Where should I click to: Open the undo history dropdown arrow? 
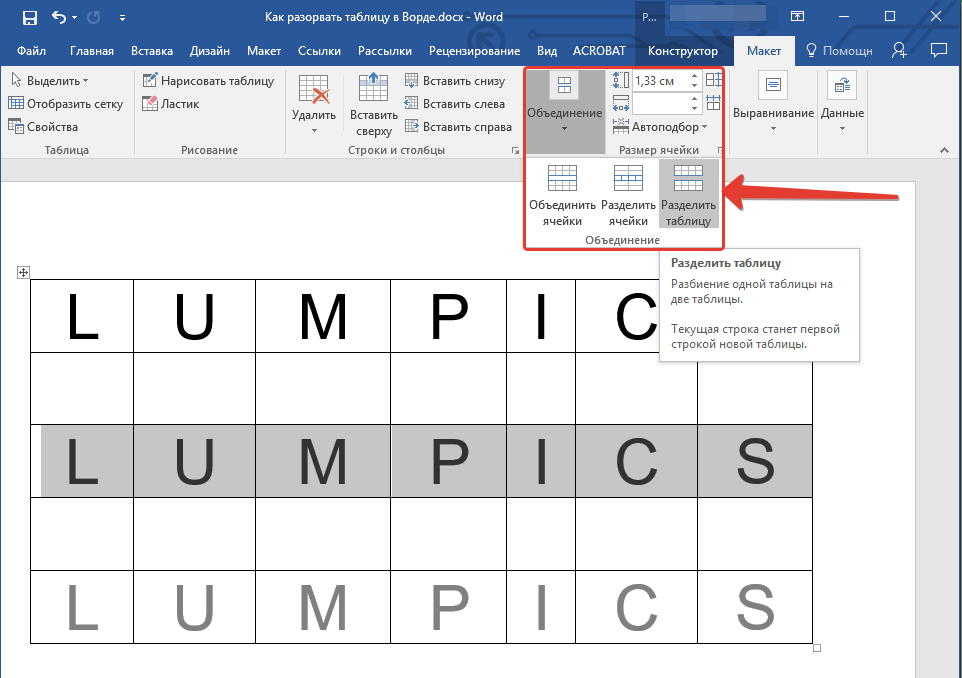(x=75, y=18)
